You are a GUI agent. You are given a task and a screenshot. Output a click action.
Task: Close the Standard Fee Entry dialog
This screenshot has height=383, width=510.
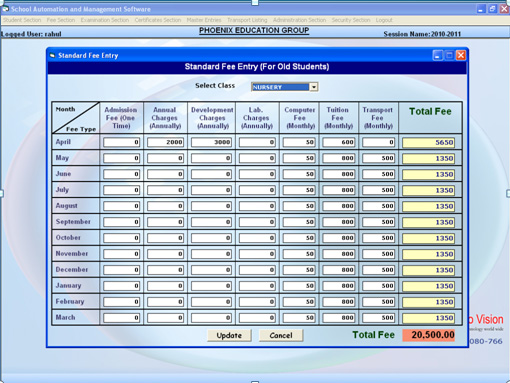click(461, 55)
